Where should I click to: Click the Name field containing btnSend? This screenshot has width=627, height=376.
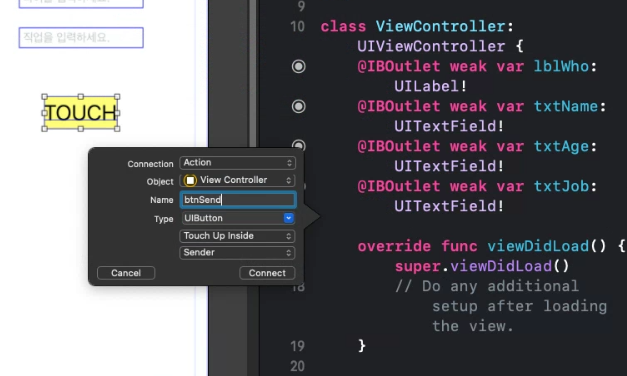click(x=238, y=200)
